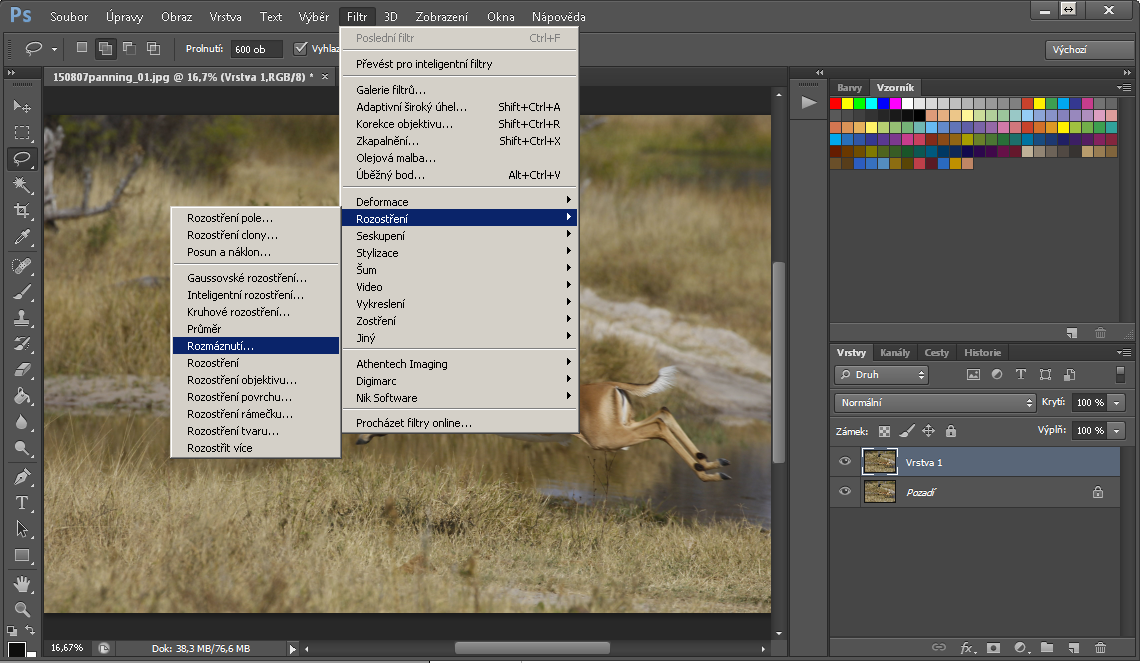Hide the Pozadí layer

coord(845,492)
